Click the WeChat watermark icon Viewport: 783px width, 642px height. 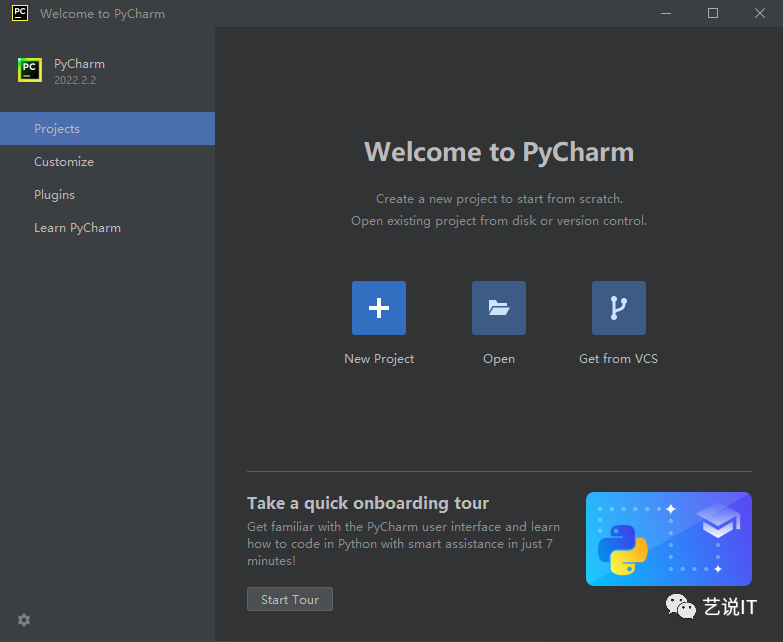[681, 606]
